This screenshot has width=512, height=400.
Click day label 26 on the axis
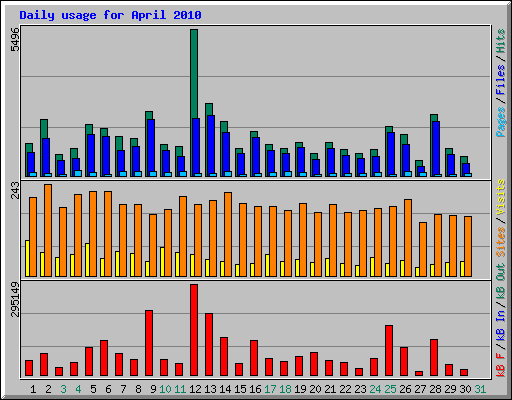point(405,389)
